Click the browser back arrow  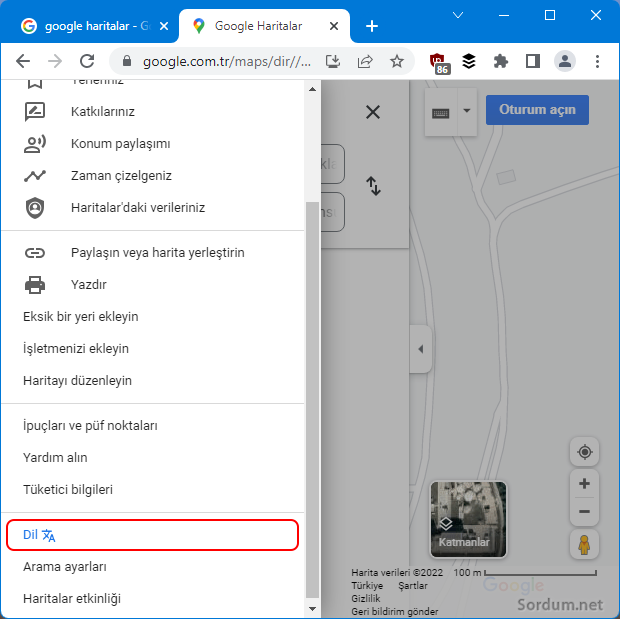[23, 61]
